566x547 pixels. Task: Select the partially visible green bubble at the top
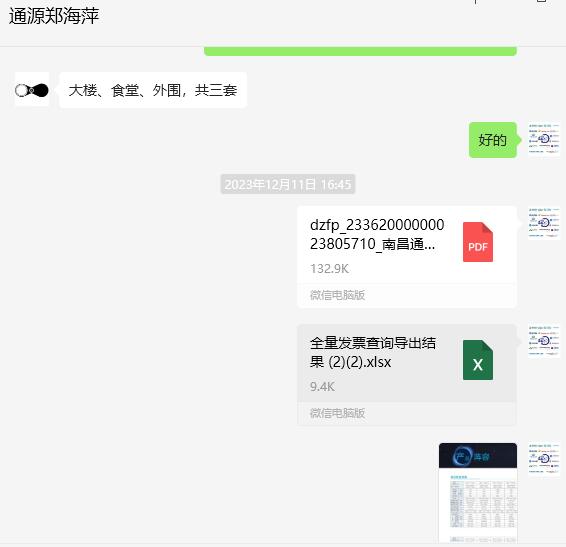point(360,51)
